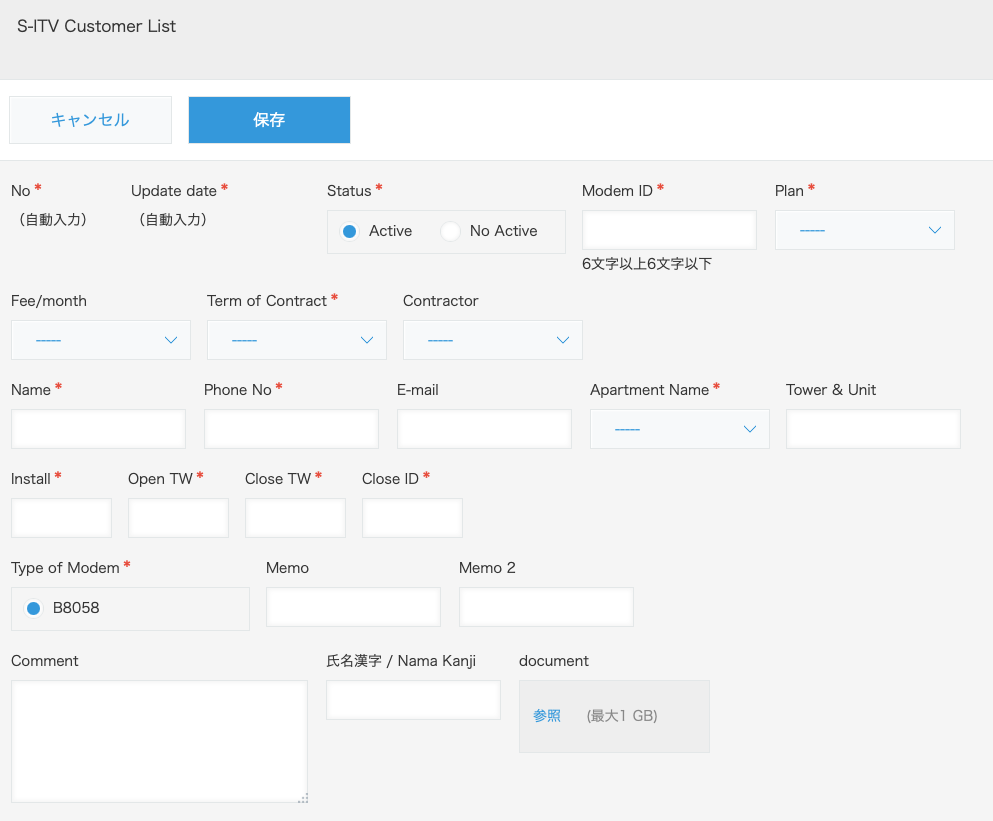Click the E-mail text field
The width and height of the screenshot is (993, 821).
(484, 429)
